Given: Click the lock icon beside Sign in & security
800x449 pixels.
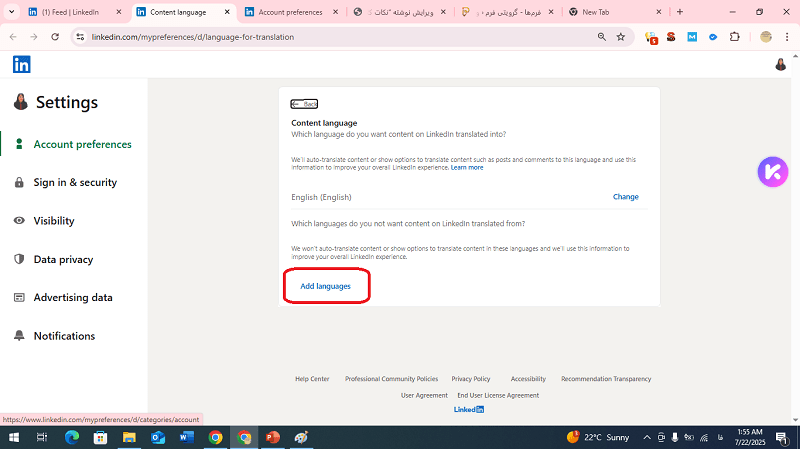Looking at the screenshot, I should (x=19, y=183).
